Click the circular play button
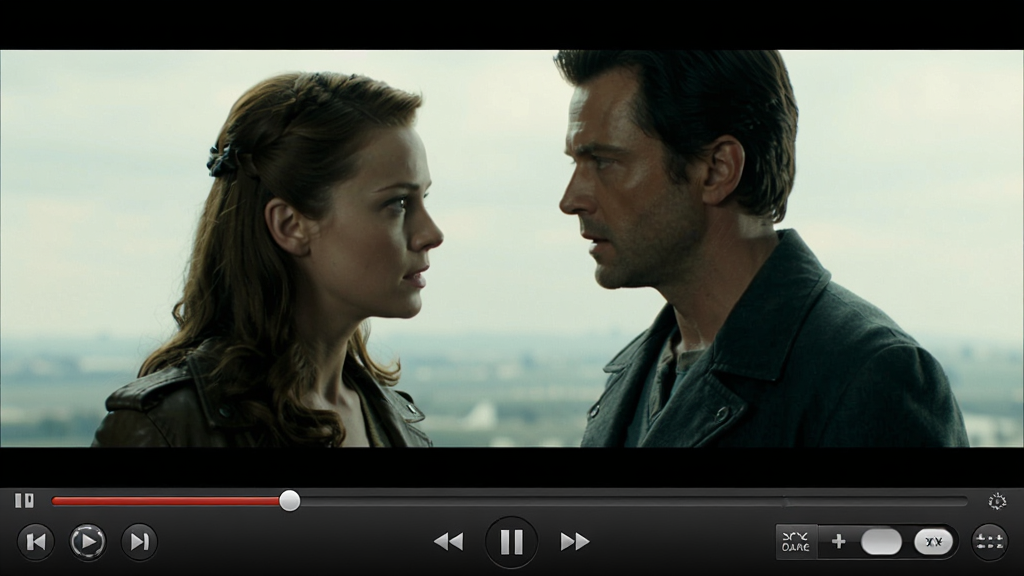The image size is (1024, 576). point(88,541)
